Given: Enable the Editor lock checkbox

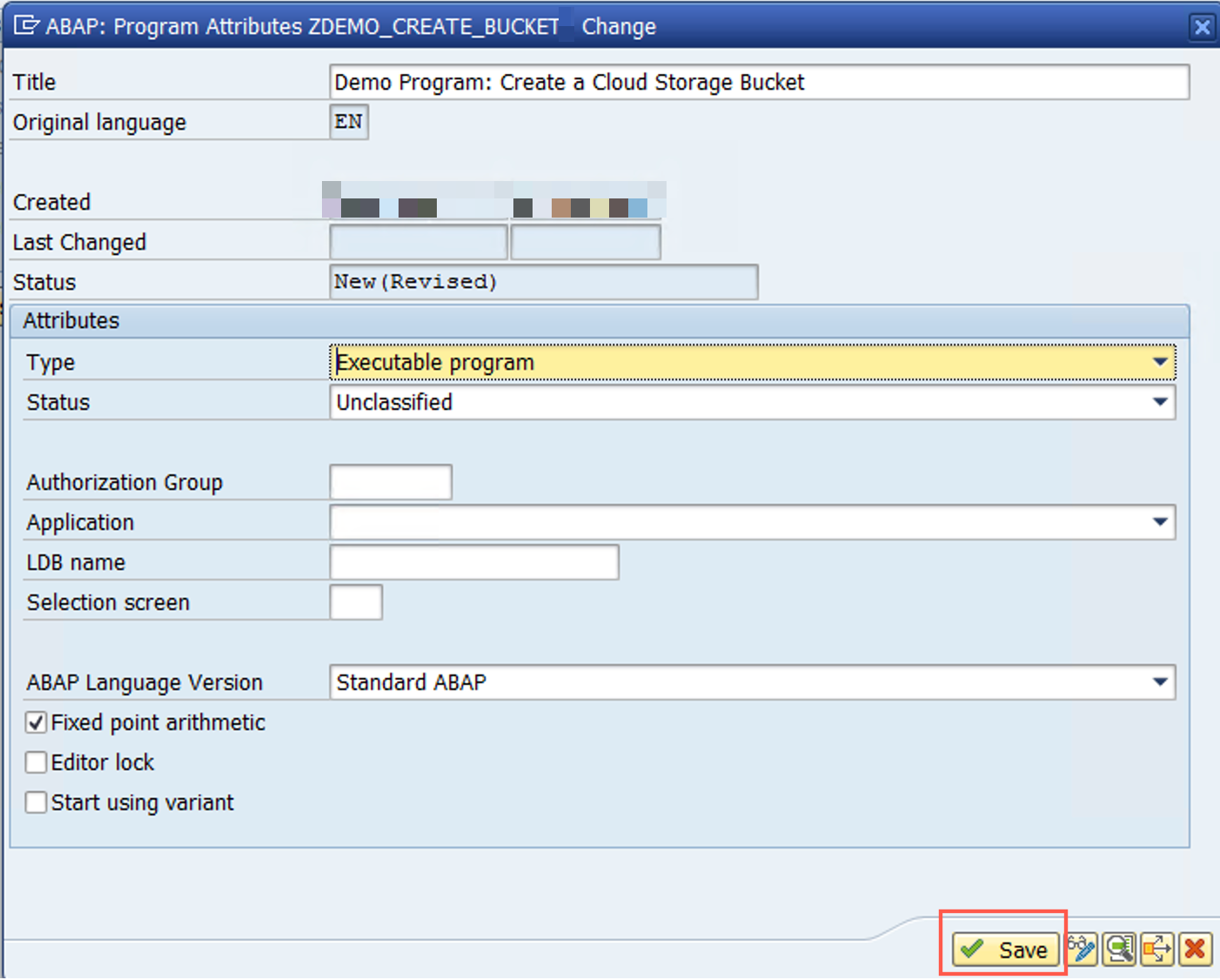Looking at the screenshot, I should (x=37, y=762).
